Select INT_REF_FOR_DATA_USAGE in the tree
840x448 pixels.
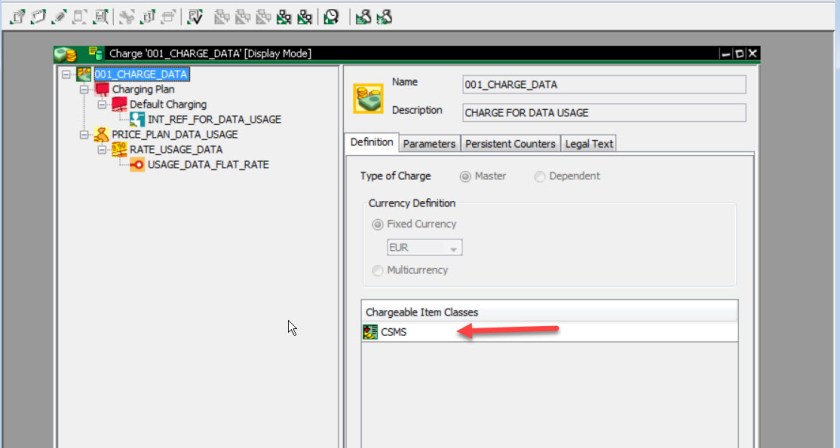[x=215, y=119]
